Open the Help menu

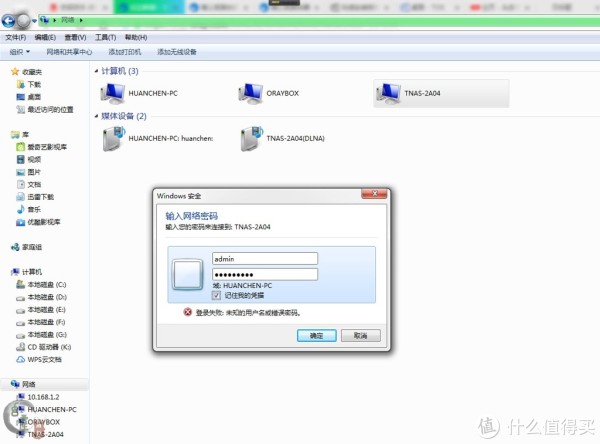pos(136,37)
